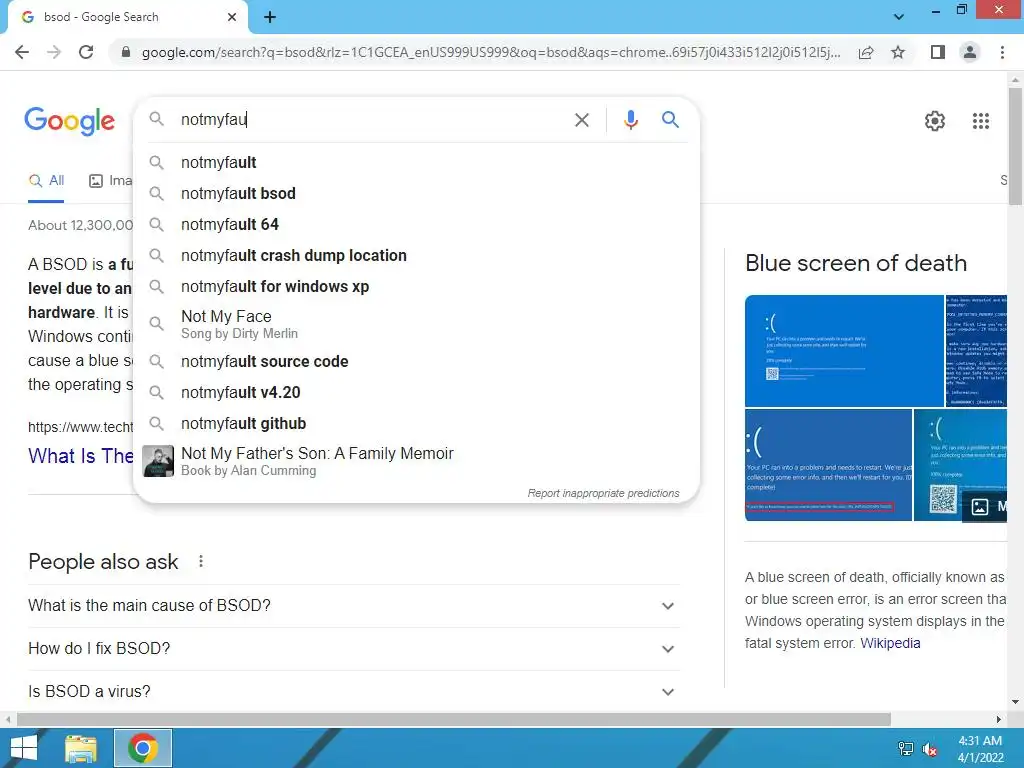
Task: Choose 'notmyfault v4.20' suggestion
Action: pyautogui.click(x=416, y=392)
